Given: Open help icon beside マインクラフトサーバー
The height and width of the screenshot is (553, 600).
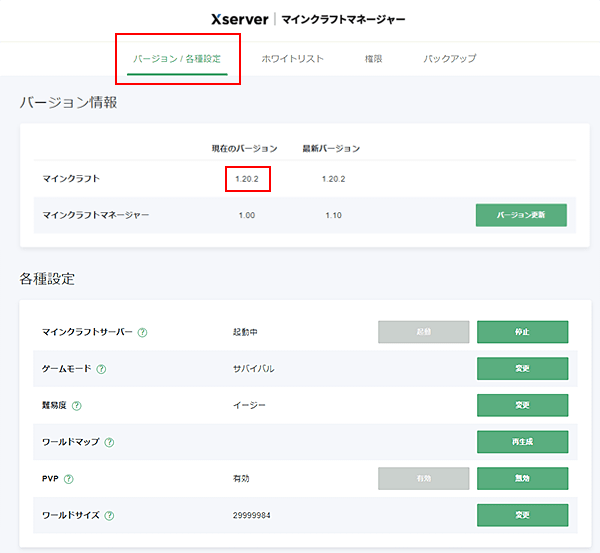Looking at the screenshot, I should click(x=142, y=332).
